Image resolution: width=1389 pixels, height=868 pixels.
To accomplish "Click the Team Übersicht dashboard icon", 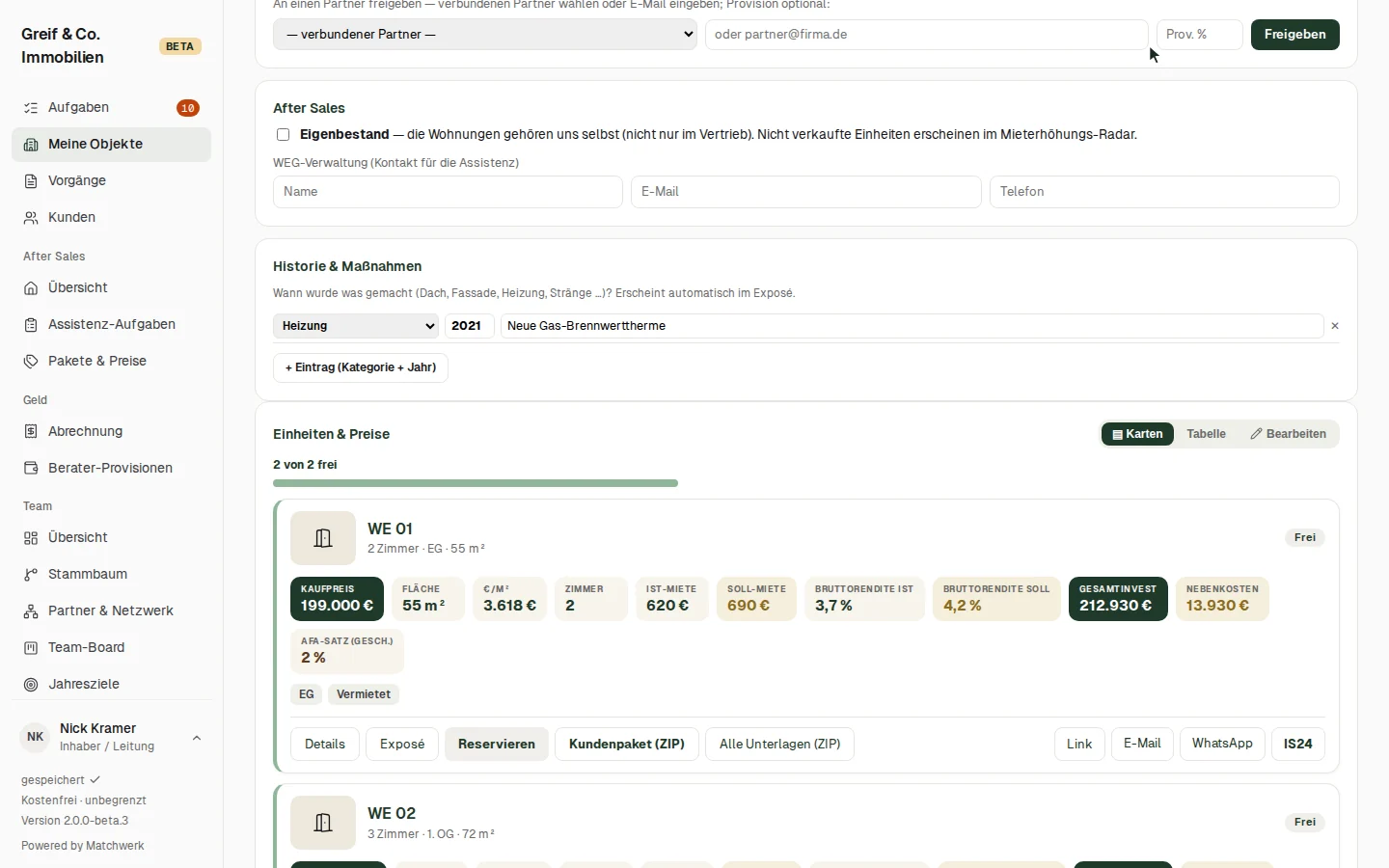I will tap(31, 538).
